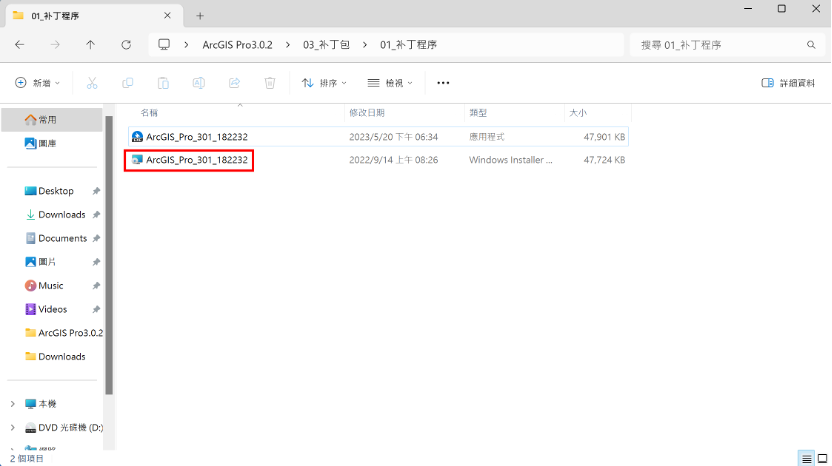Click the application file's ArcGIS icon

pos(137,137)
